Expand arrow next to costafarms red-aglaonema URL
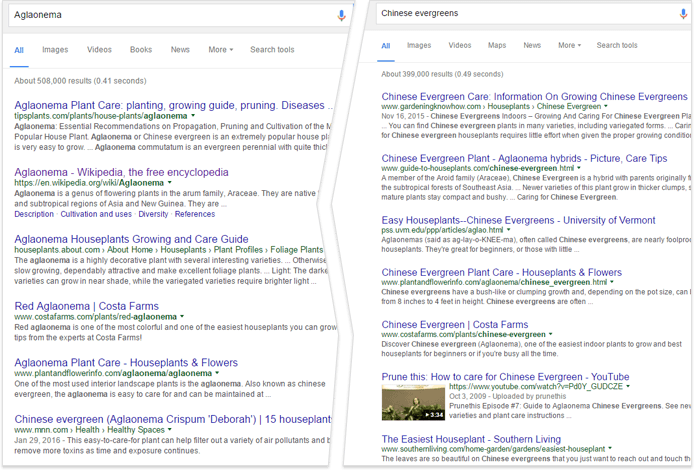The width and height of the screenshot is (694, 470). coord(182,317)
